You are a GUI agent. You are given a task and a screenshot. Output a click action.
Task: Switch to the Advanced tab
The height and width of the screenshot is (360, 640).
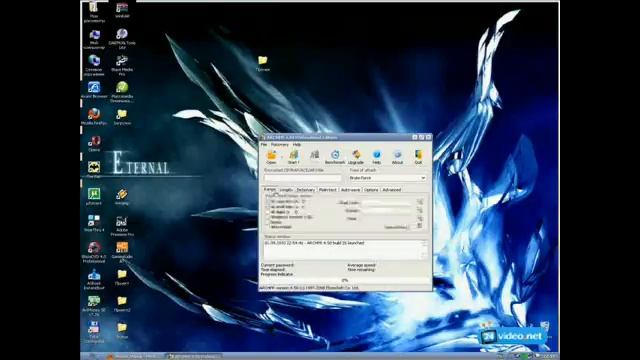tap(391, 190)
